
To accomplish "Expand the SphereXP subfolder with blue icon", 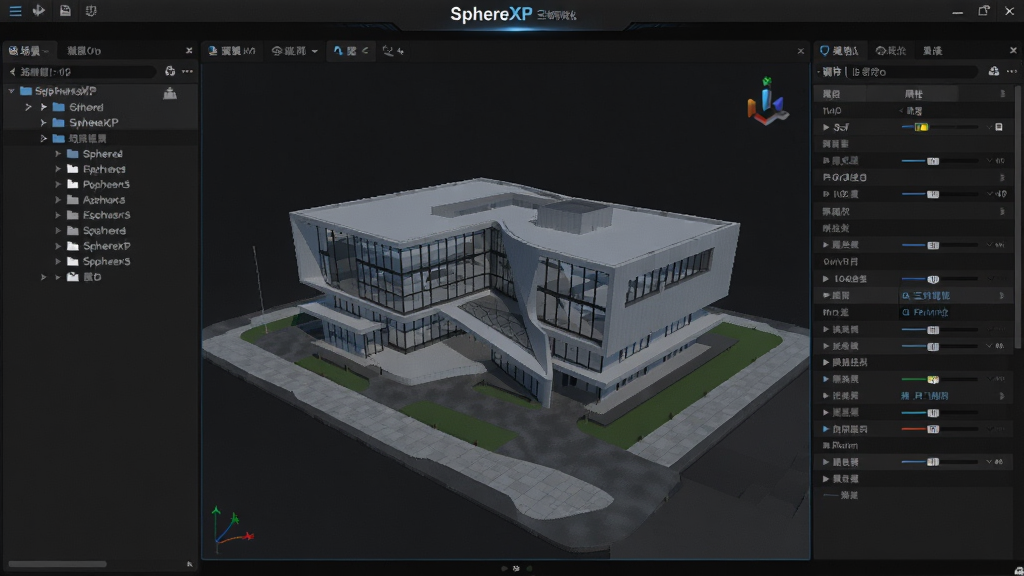I will (43, 123).
